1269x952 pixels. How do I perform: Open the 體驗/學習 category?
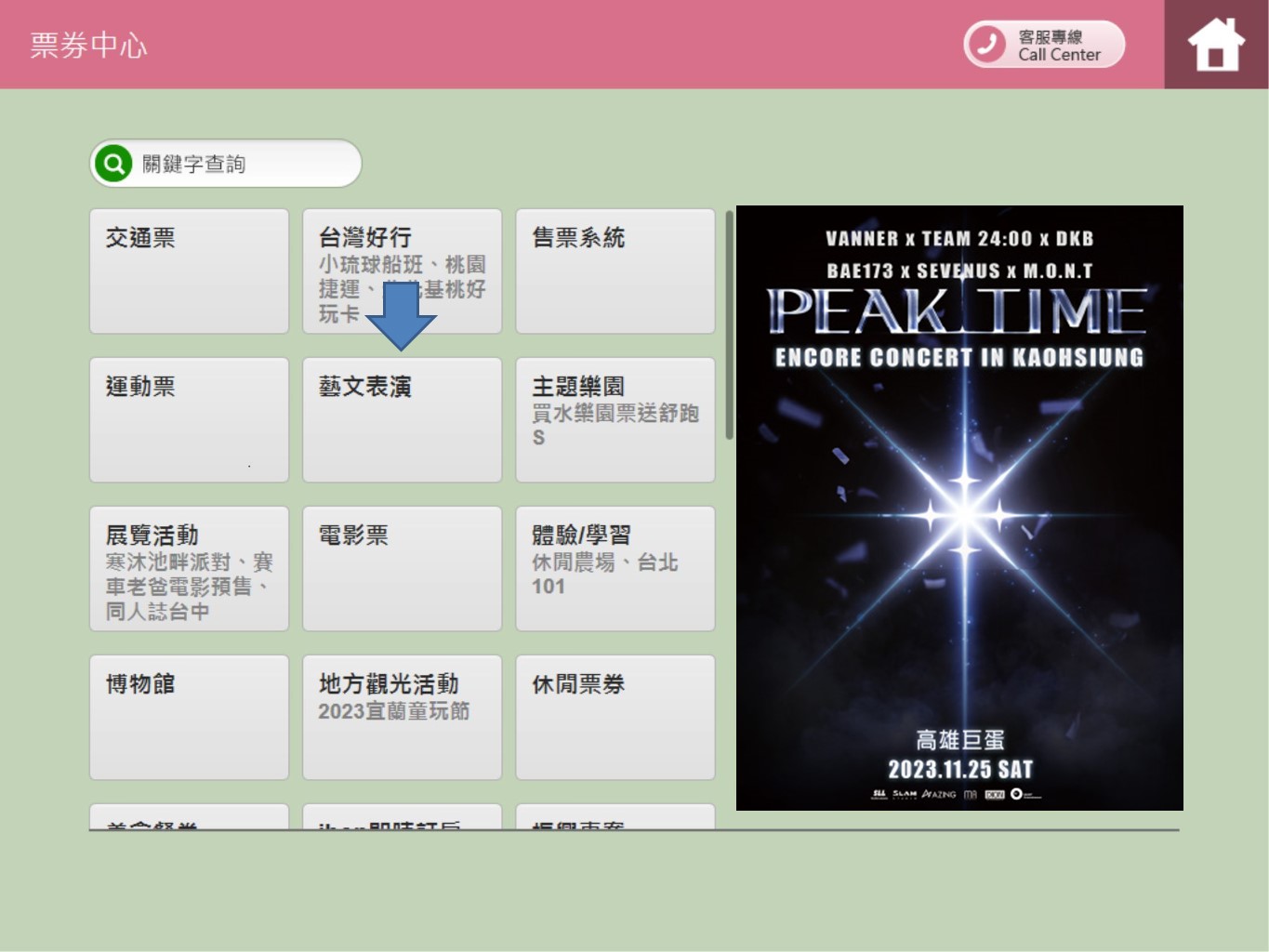[x=615, y=569]
